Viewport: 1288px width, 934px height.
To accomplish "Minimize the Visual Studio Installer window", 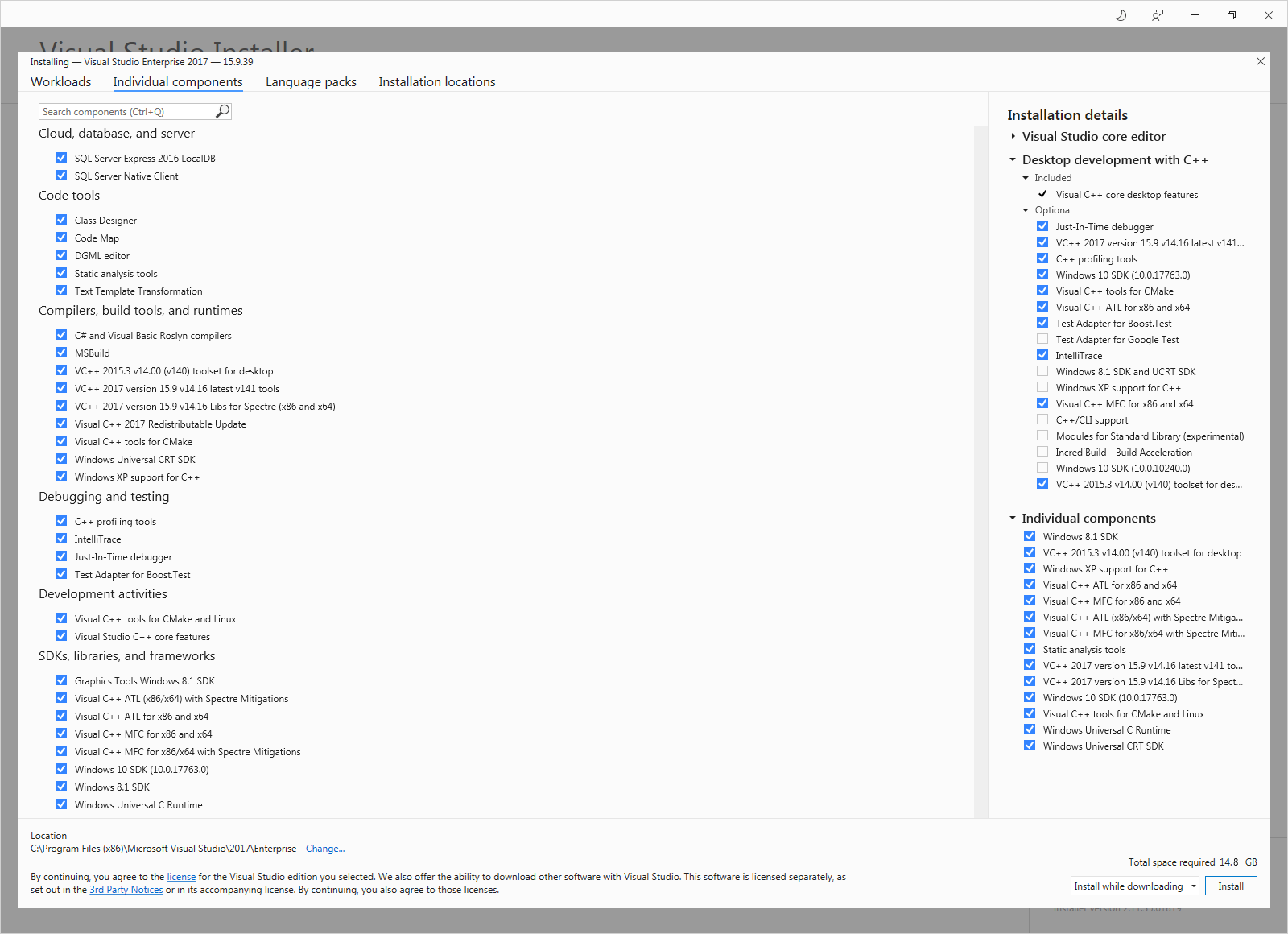I will point(1195,15).
